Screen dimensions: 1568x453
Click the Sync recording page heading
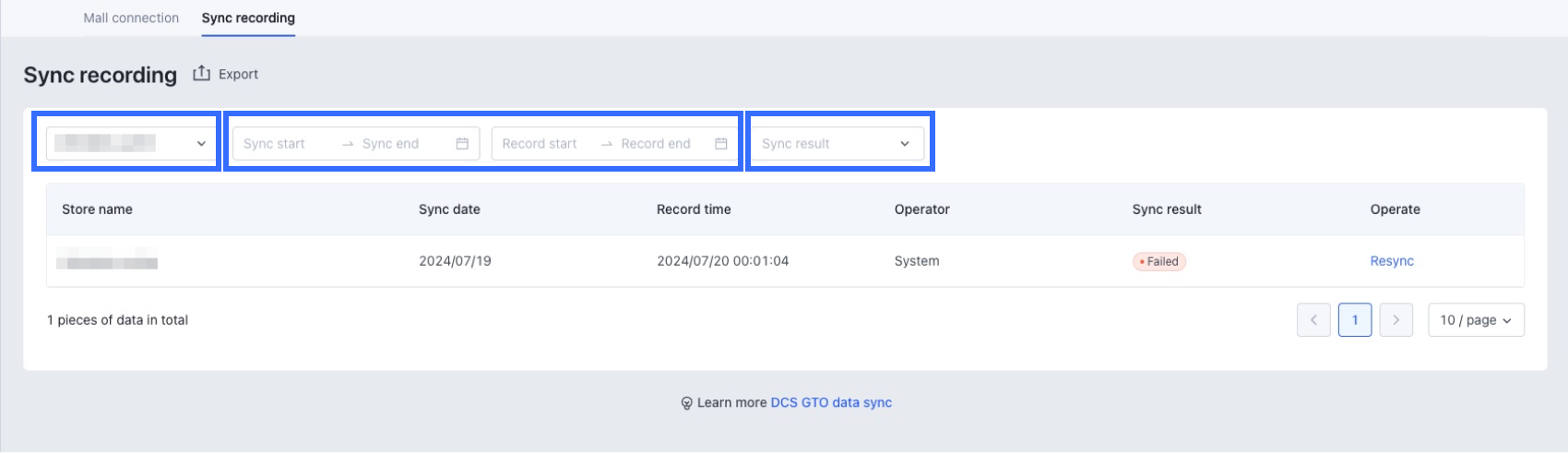tap(100, 75)
